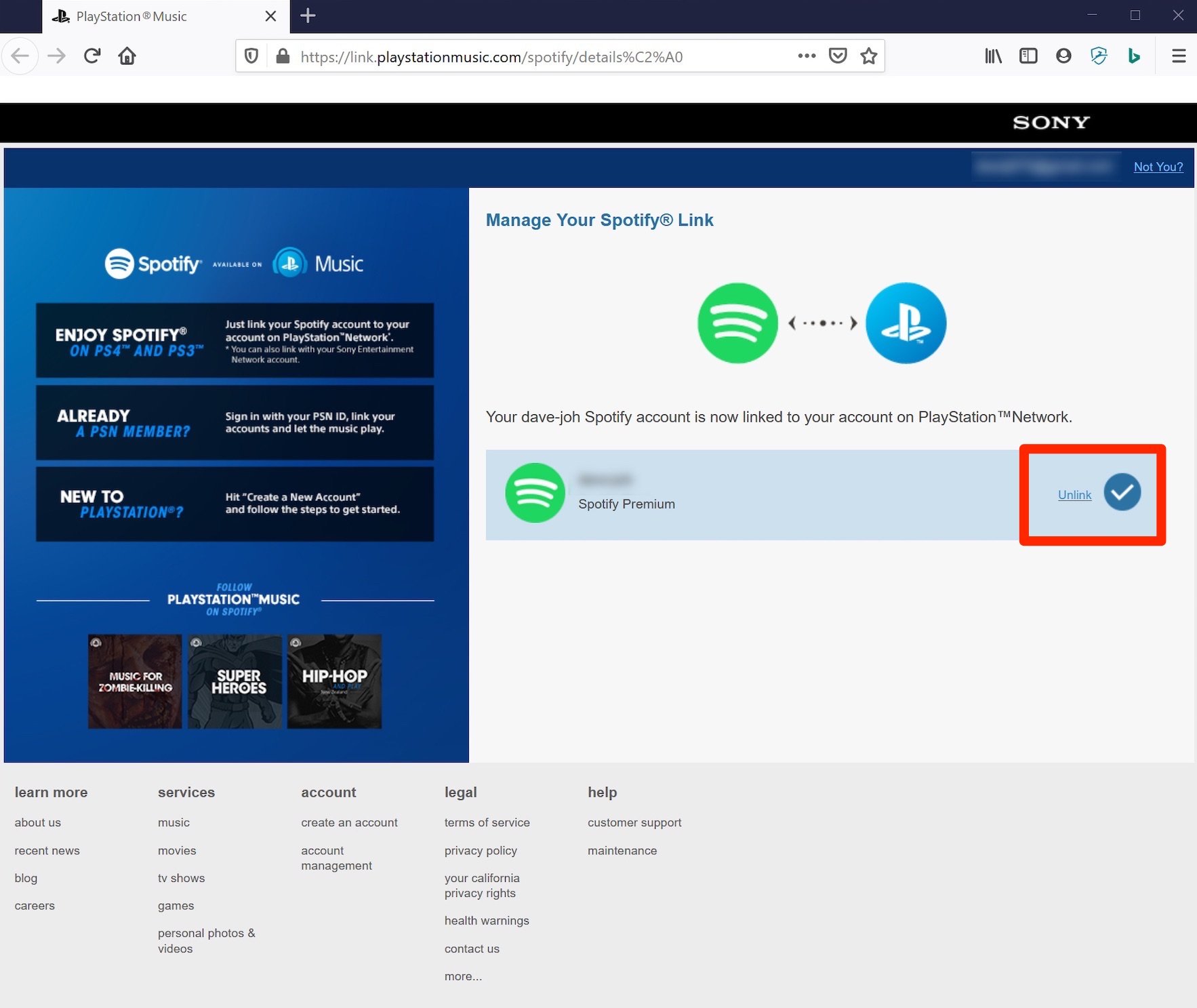Click the Spotify logo above the link diagram
1197x1008 pixels.
pos(737,323)
